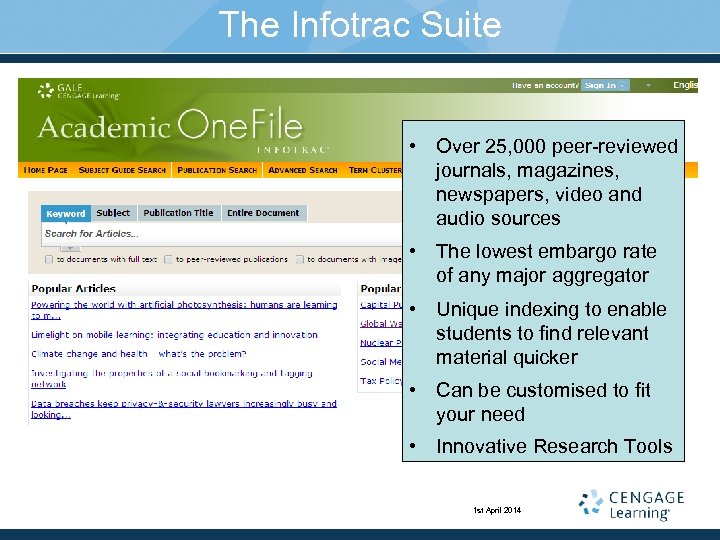The width and height of the screenshot is (720, 540).
Task: Open the Nuclear P... popular link
Action: tap(381, 343)
